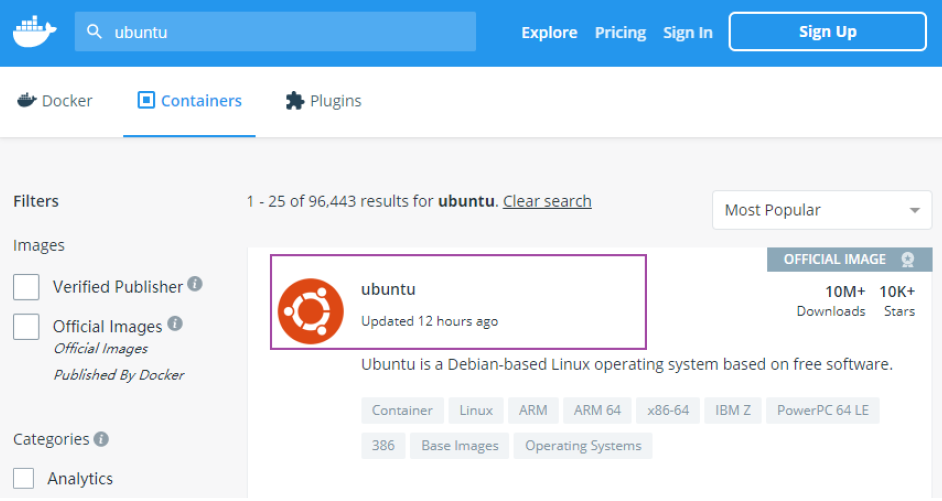Click the official image ribbon icon
The height and width of the screenshot is (501, 942).
[x=908, y=260]
